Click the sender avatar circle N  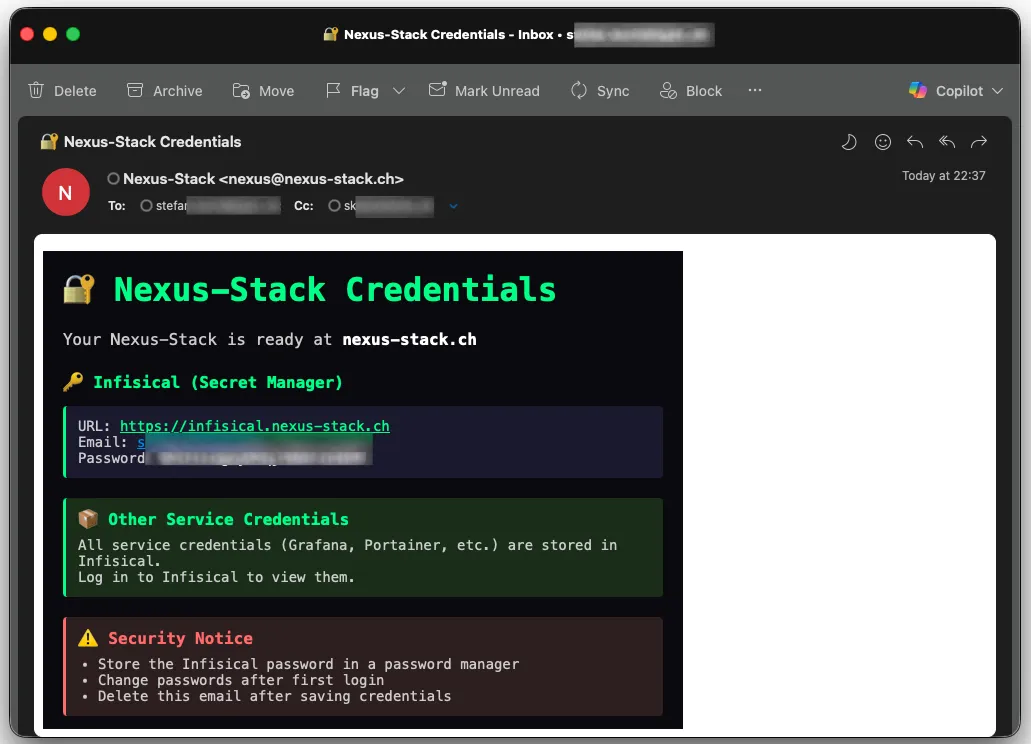point(66,192)
